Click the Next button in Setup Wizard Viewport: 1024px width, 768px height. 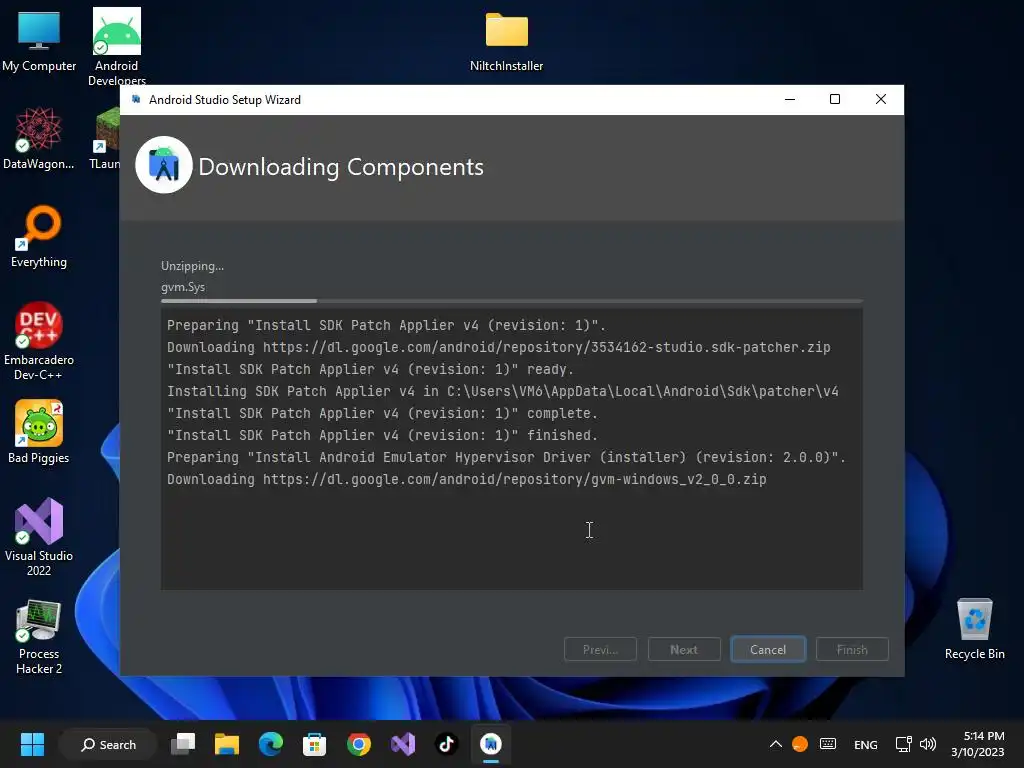click(x=684, y=650)
